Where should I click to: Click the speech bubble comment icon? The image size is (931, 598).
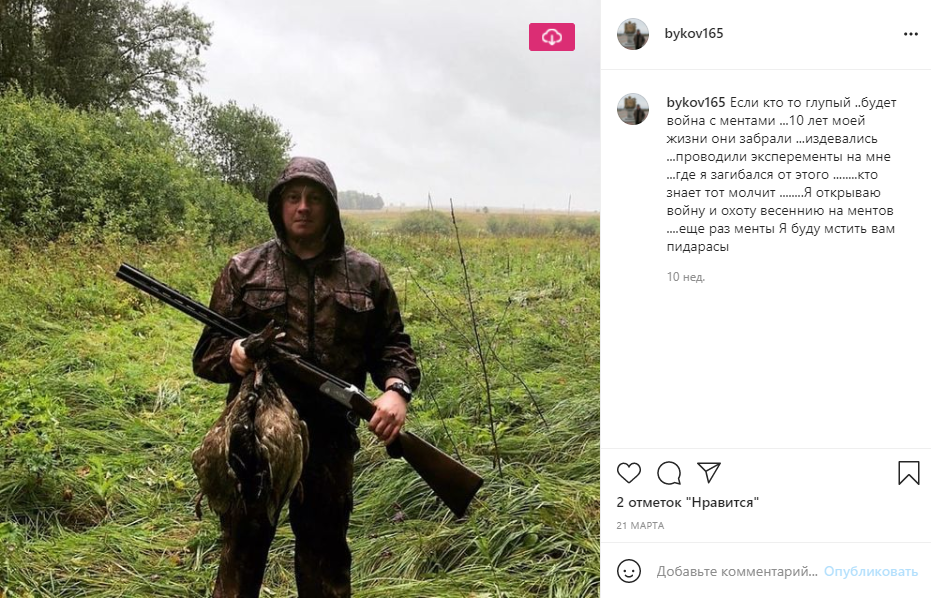pyautogui.click(x=669, y=473)
